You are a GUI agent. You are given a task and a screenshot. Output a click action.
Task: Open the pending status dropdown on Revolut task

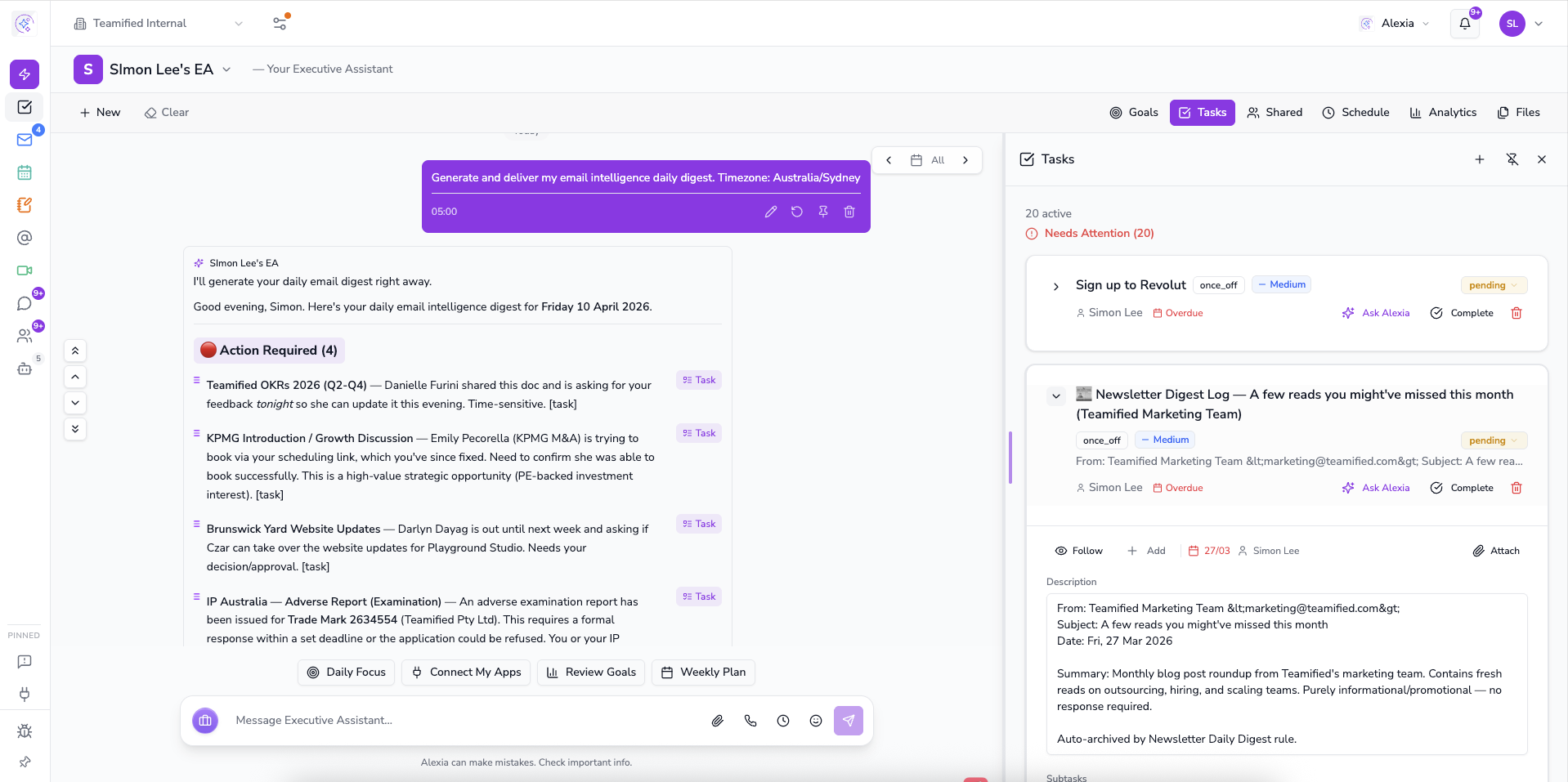1493,284
